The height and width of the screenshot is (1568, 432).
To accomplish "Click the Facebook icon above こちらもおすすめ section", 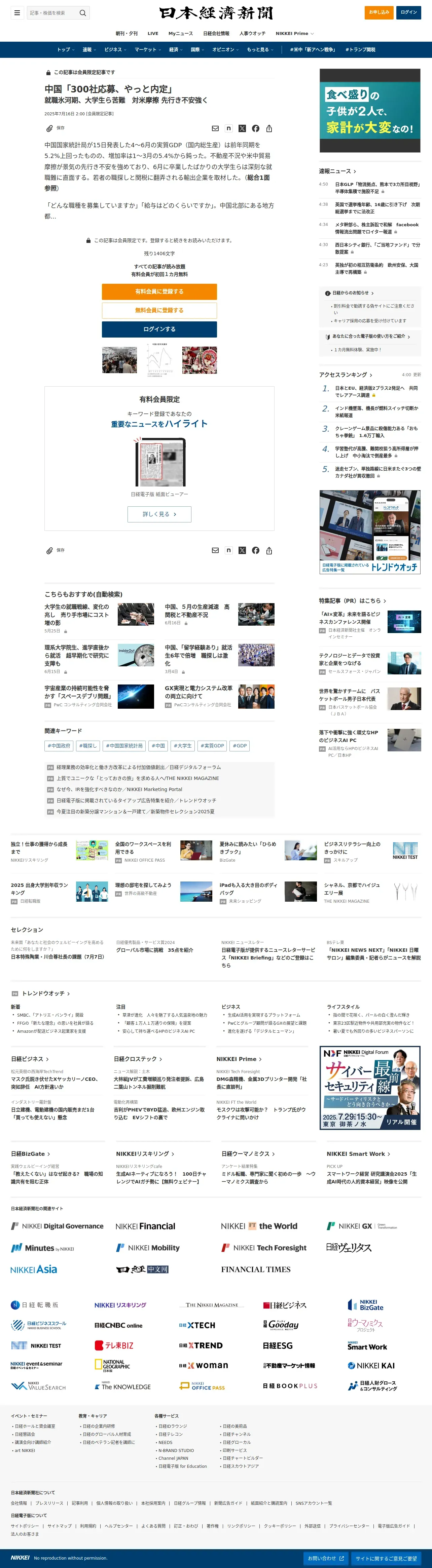I will [x=255, y=550].
